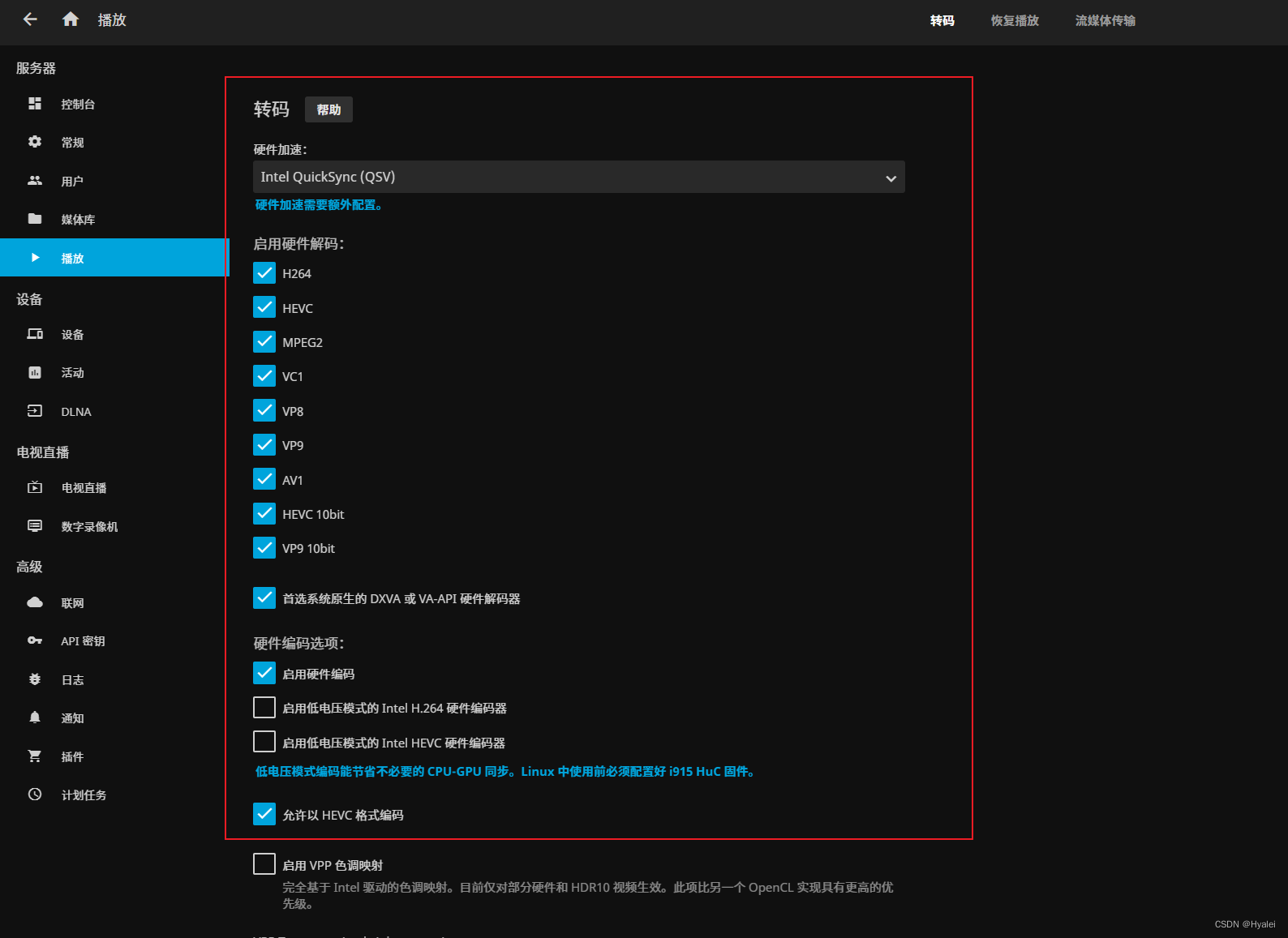Image resolution: width=1288 pixels, height=938 pixels.
Task: Click the 用户 people icon
Action: tap(35, 181)
